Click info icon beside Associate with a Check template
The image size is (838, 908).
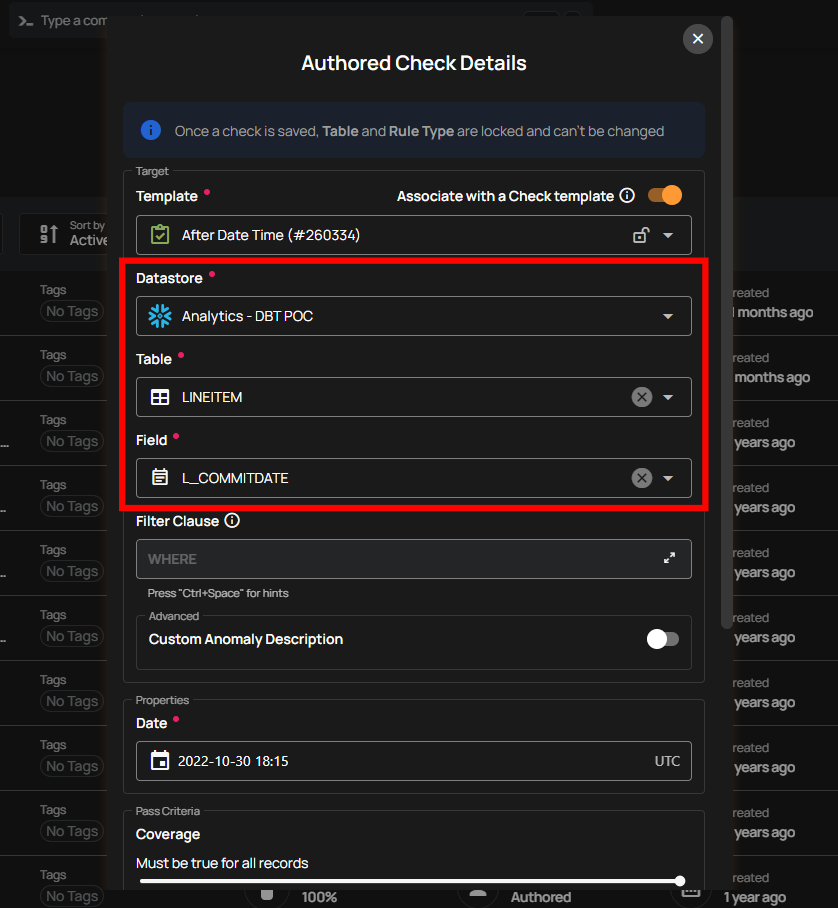click(627, 196)
